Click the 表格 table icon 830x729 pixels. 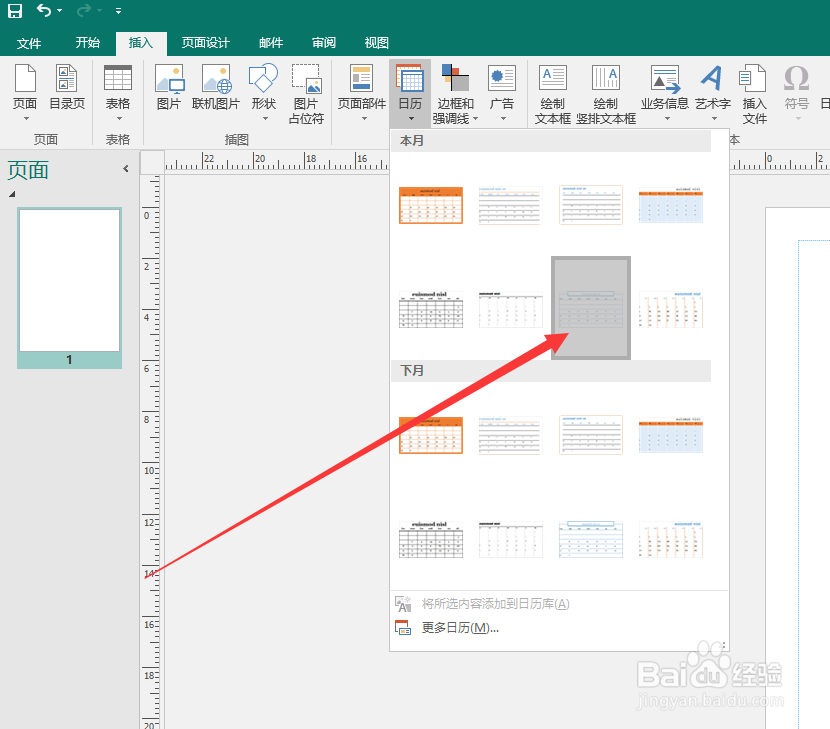118,78
